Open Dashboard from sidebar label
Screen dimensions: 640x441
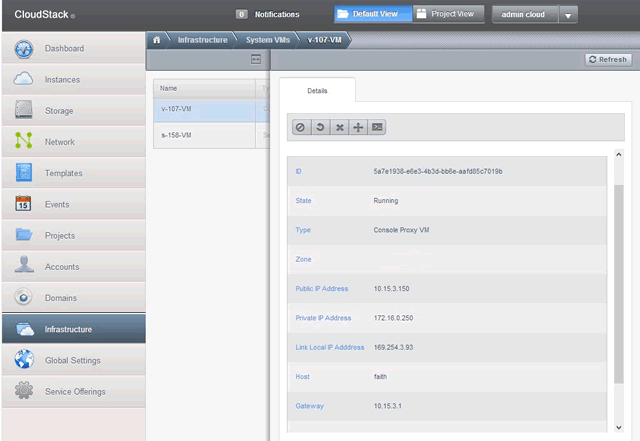64,49
